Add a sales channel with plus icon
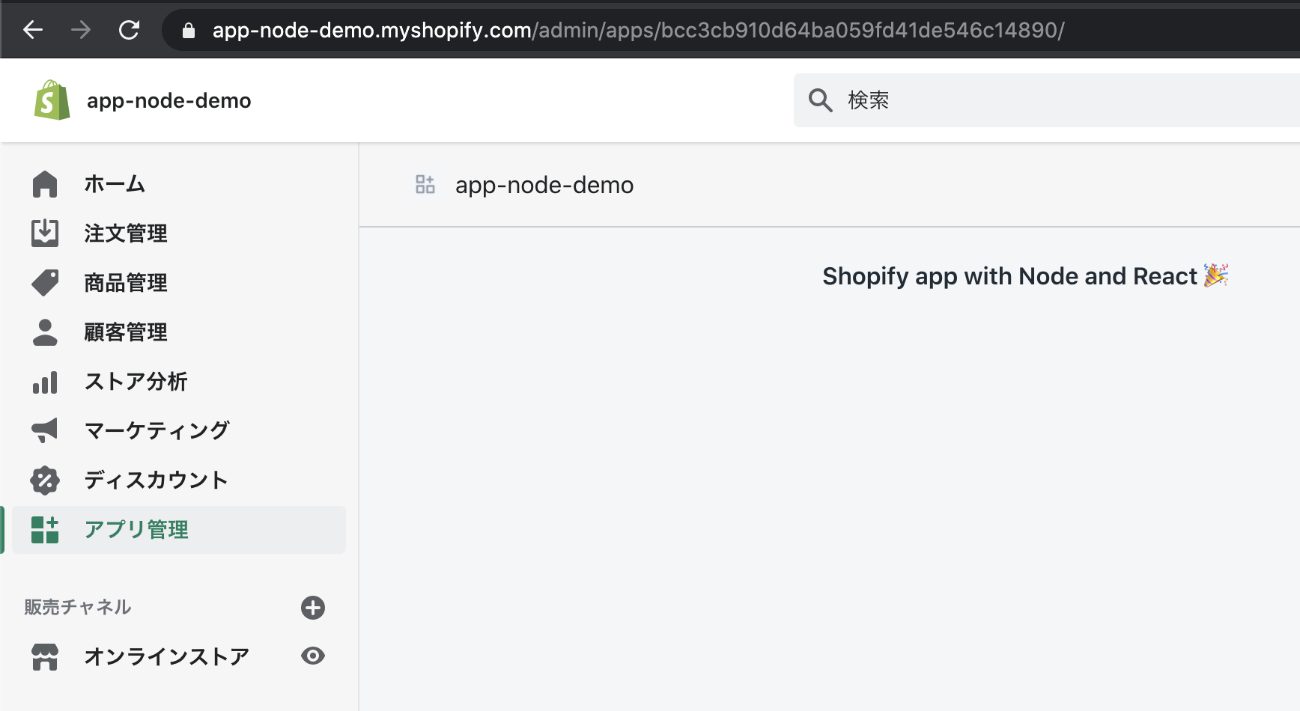 click(313, 607)
